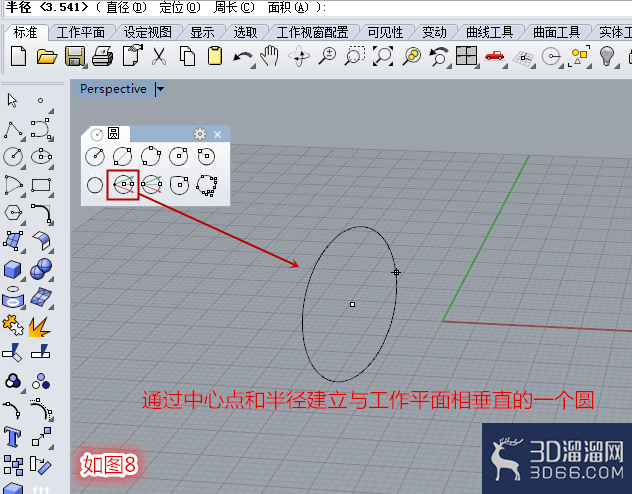Click the Zoom extents icon
The height and width of the screenshot is (494, 632).
pos(383,56)
